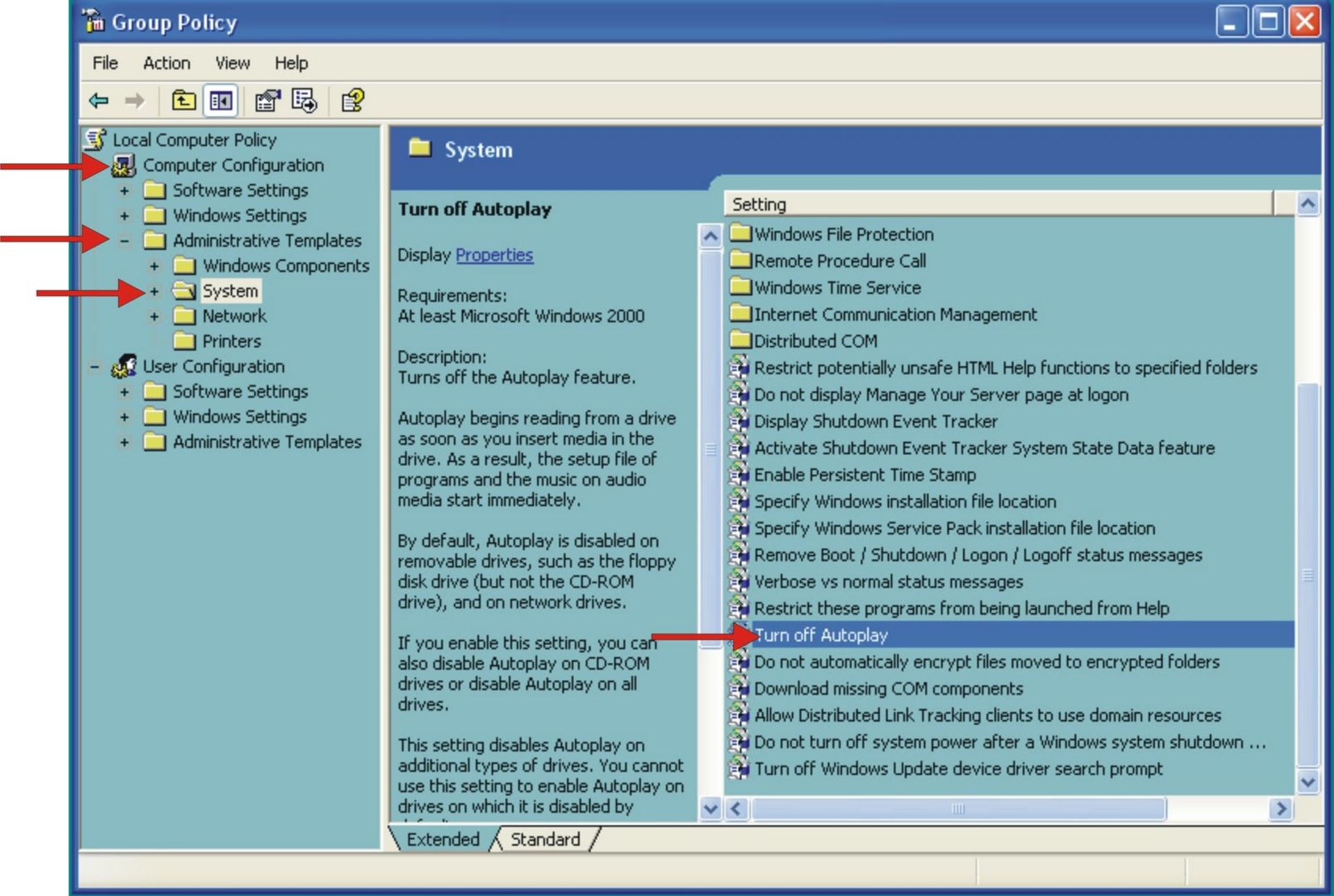Click the horizontal scrollbar right arrow
Image resolution: width=1334 pixels, height=896 pixels.
tap(1281, 808)
